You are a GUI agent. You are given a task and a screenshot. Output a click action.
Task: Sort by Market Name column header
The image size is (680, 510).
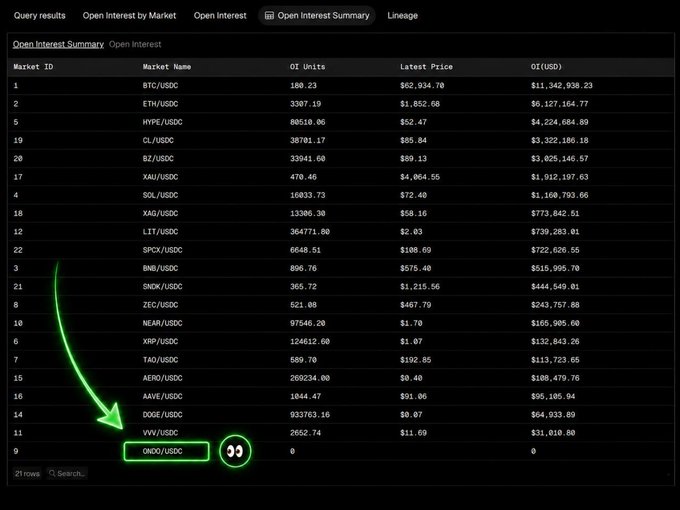(167, 67)
